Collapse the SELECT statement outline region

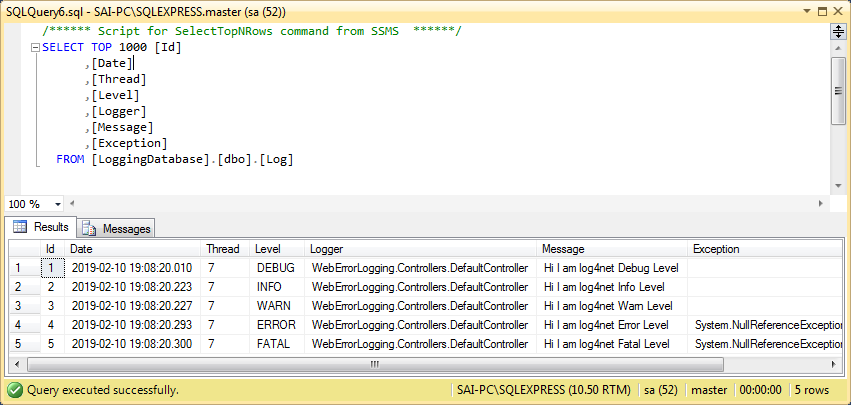(x=35, y=47)
